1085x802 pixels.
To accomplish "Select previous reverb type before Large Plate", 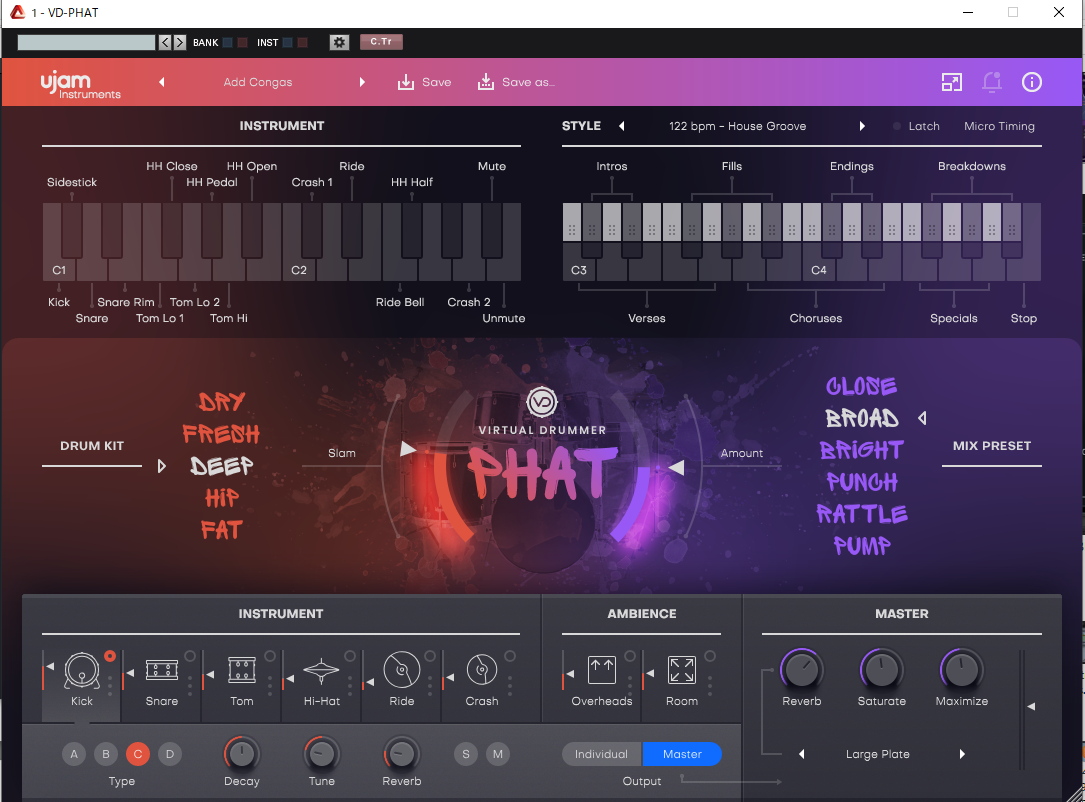I will point(801,754).
